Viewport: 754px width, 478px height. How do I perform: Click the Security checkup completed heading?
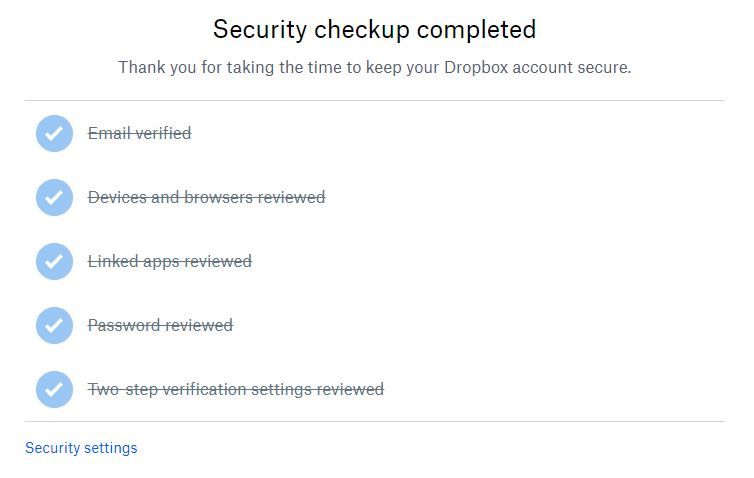point(375,30)
